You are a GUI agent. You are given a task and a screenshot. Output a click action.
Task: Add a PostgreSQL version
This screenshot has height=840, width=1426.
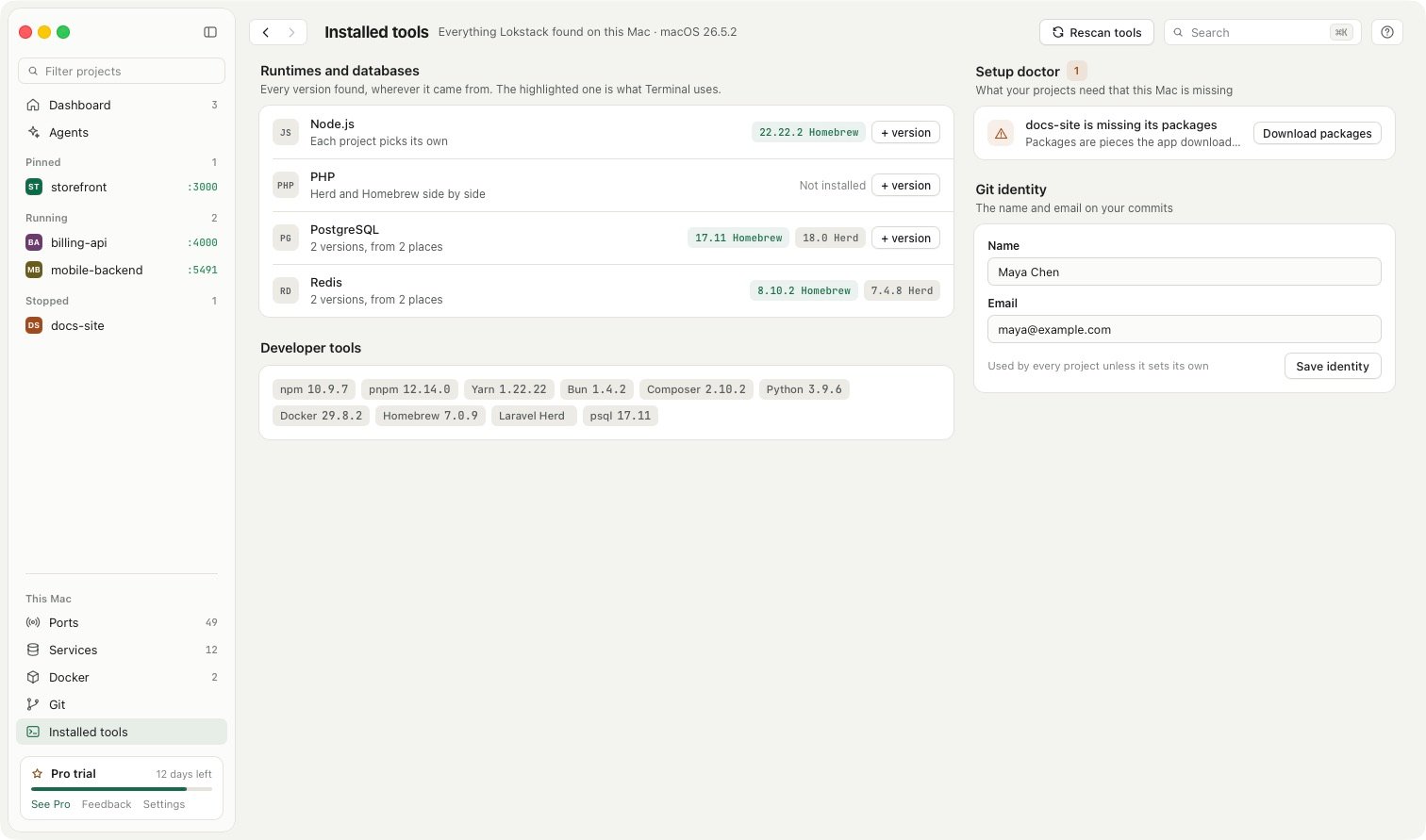tap(905, 239)
